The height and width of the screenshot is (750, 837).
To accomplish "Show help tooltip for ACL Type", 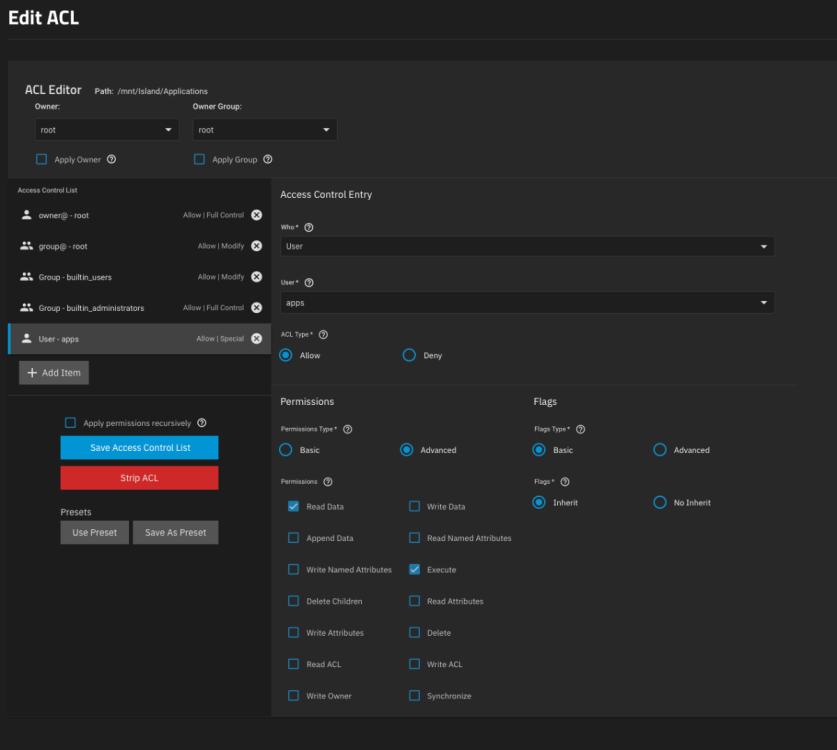I will pyautogui.click(x=323, y=334).
